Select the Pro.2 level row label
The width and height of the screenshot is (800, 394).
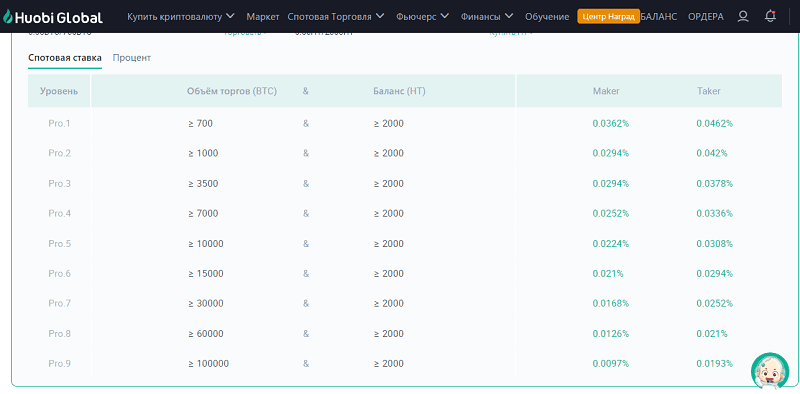(59, 153)
